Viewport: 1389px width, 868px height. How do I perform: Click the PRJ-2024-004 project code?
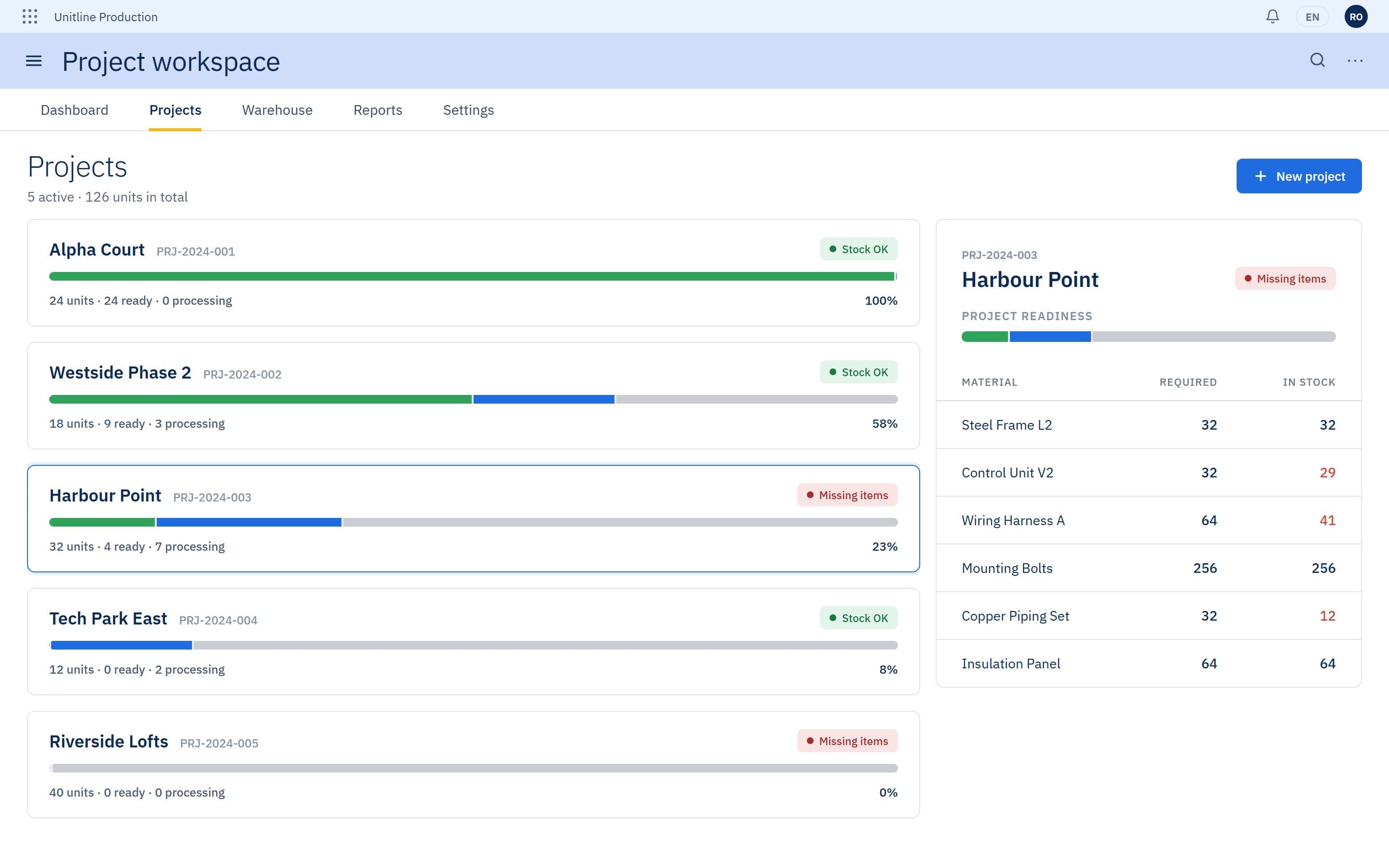tap(218, 621)
